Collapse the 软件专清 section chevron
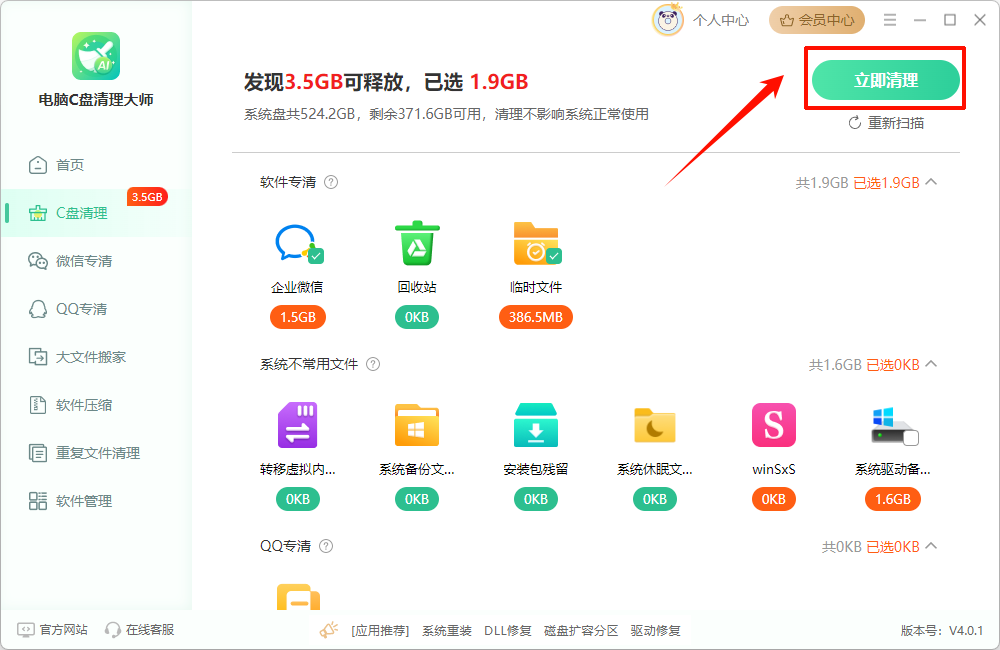This screenshot has height=650, width=1000. click(930, 182)
